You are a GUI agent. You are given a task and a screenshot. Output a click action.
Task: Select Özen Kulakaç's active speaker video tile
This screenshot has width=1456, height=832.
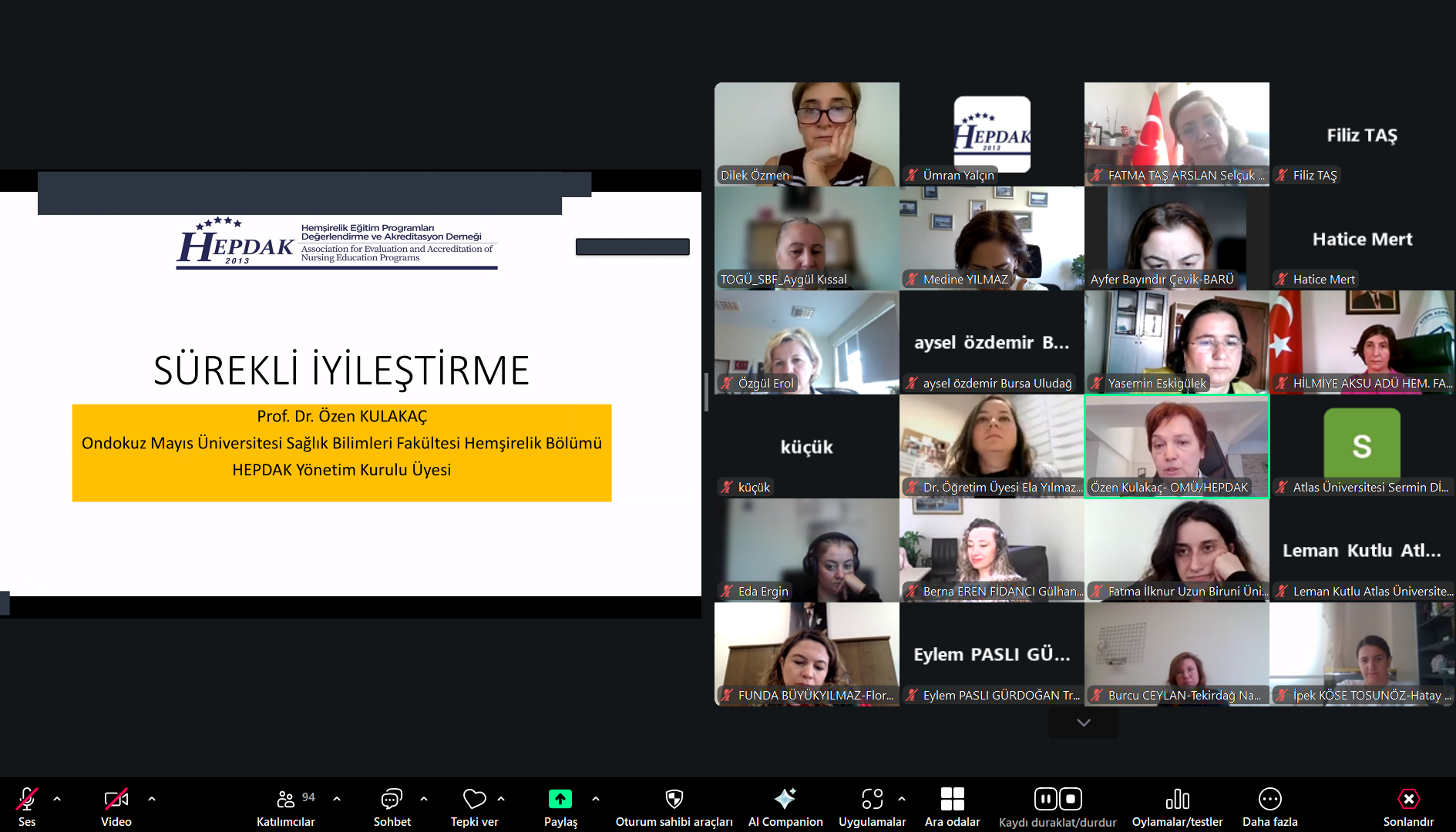point(1176,445)
